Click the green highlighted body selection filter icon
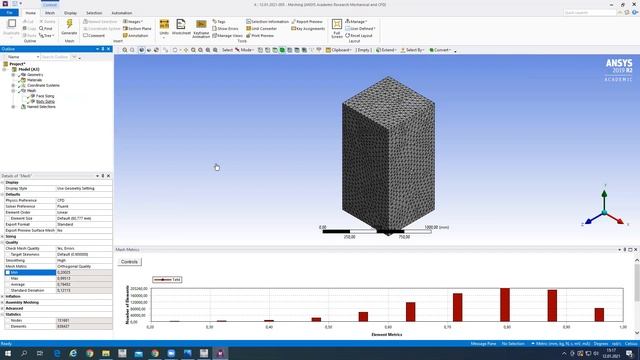640x360 pixels. 282,50
